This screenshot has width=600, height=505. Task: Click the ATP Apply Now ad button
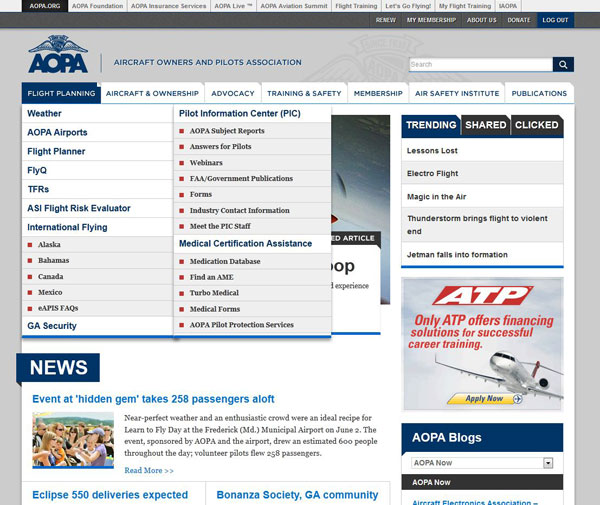point(483,398)
